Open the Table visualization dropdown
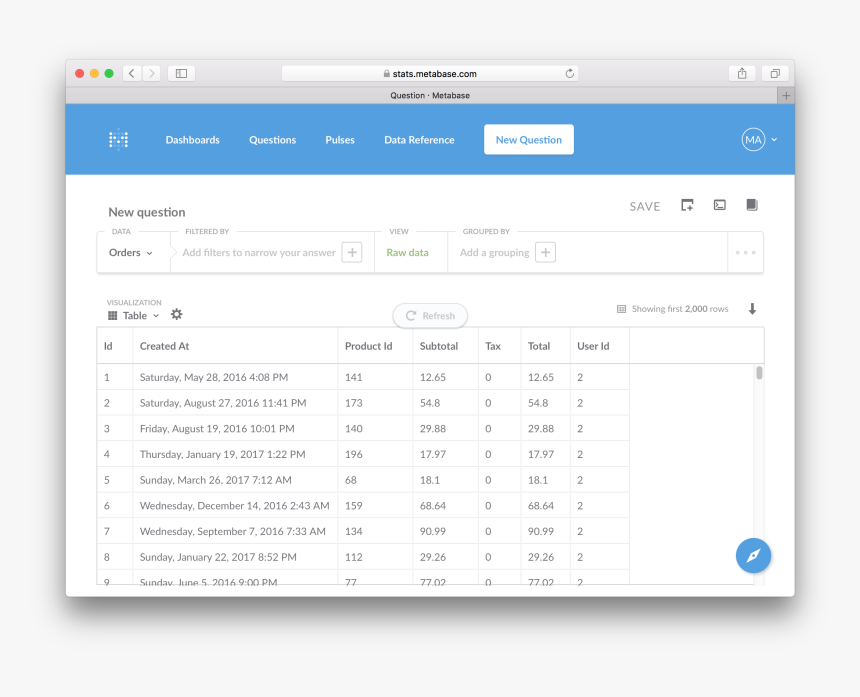This screenshot has height=697, width=860. click(134, 316)
